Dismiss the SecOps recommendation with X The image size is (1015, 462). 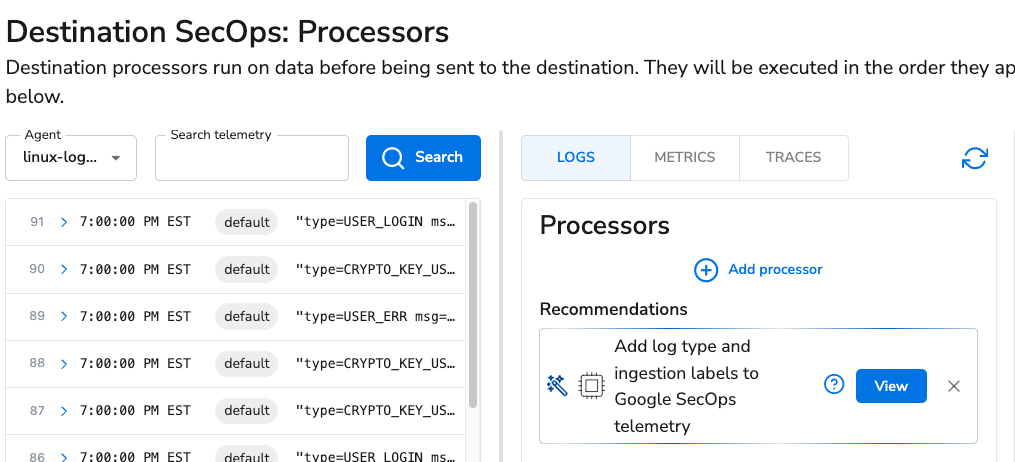[954, 386]
